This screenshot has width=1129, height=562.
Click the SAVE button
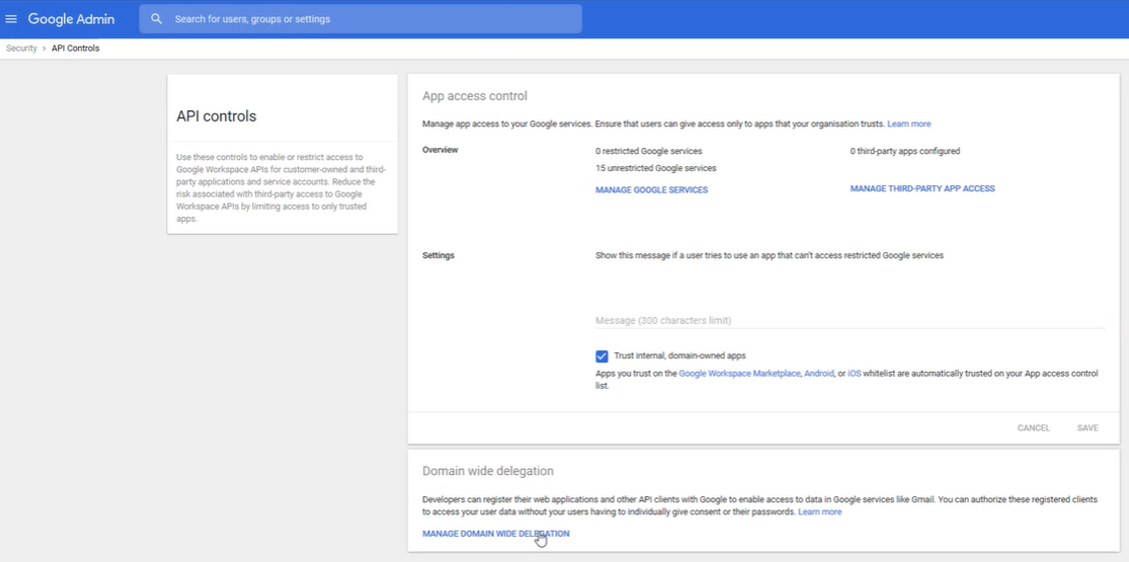tap(1087, 428)
